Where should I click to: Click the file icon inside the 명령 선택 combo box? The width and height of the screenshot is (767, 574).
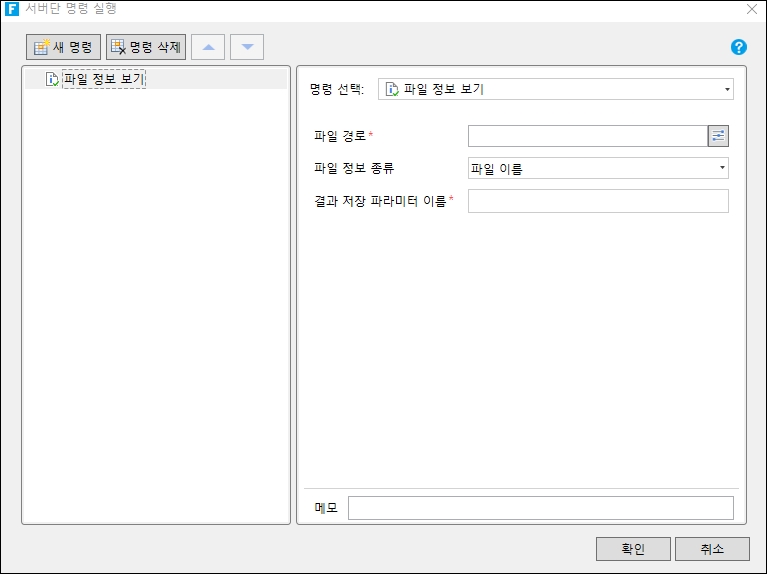point(392,89)
